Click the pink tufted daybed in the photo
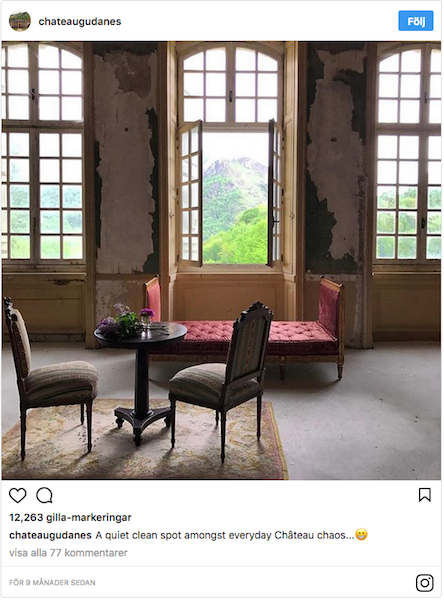 [245, 329]
